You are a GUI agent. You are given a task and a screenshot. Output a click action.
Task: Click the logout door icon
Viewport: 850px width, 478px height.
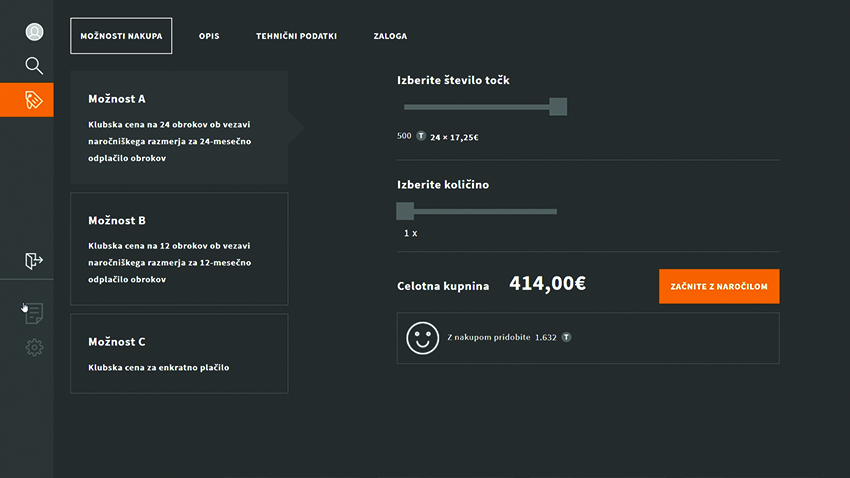34,261
